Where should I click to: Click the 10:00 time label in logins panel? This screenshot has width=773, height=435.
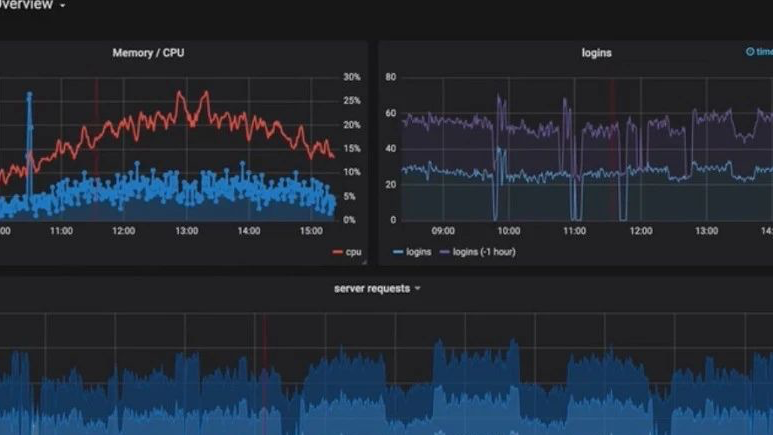pyautogui.click(x=508, y=231)
